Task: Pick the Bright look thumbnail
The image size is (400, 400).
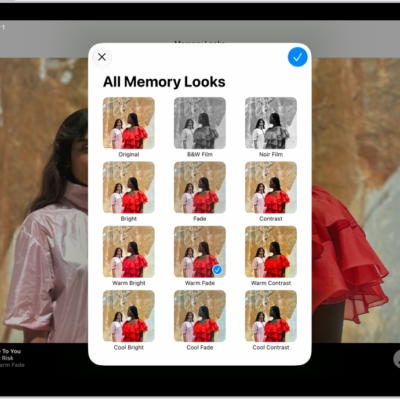Action: tap(129, 187)
